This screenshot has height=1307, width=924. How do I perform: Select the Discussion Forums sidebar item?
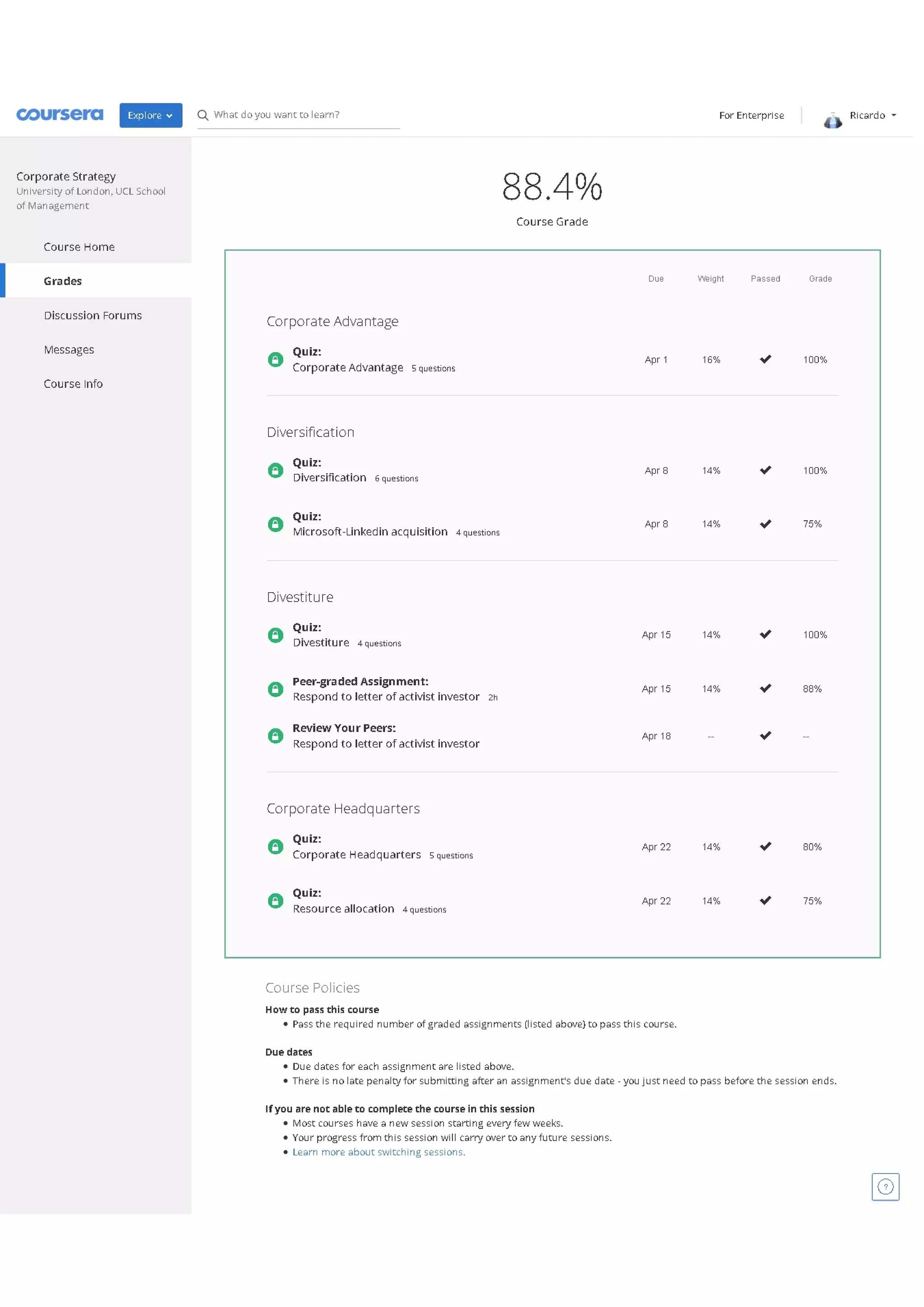(93, 315)
